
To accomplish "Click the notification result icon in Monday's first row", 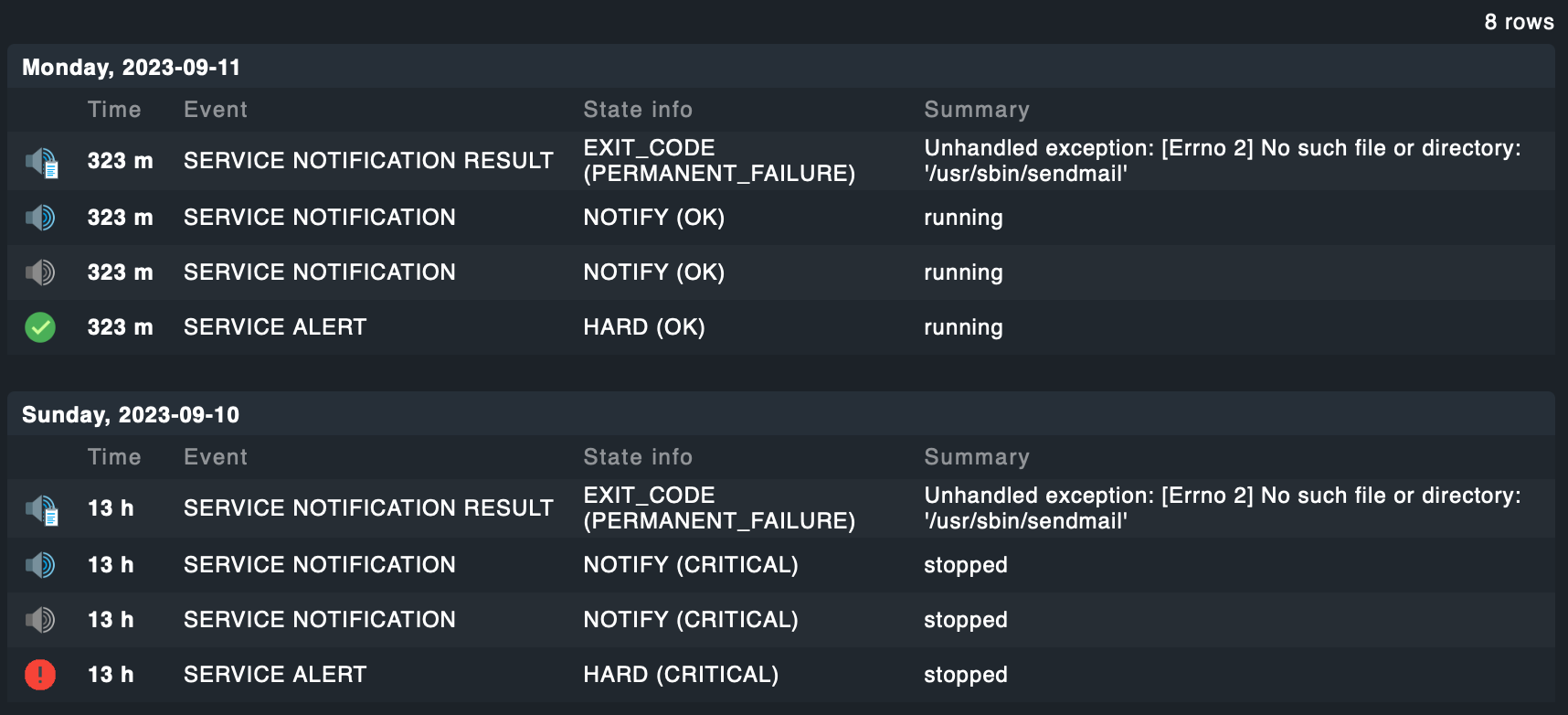I will [41, 162].
